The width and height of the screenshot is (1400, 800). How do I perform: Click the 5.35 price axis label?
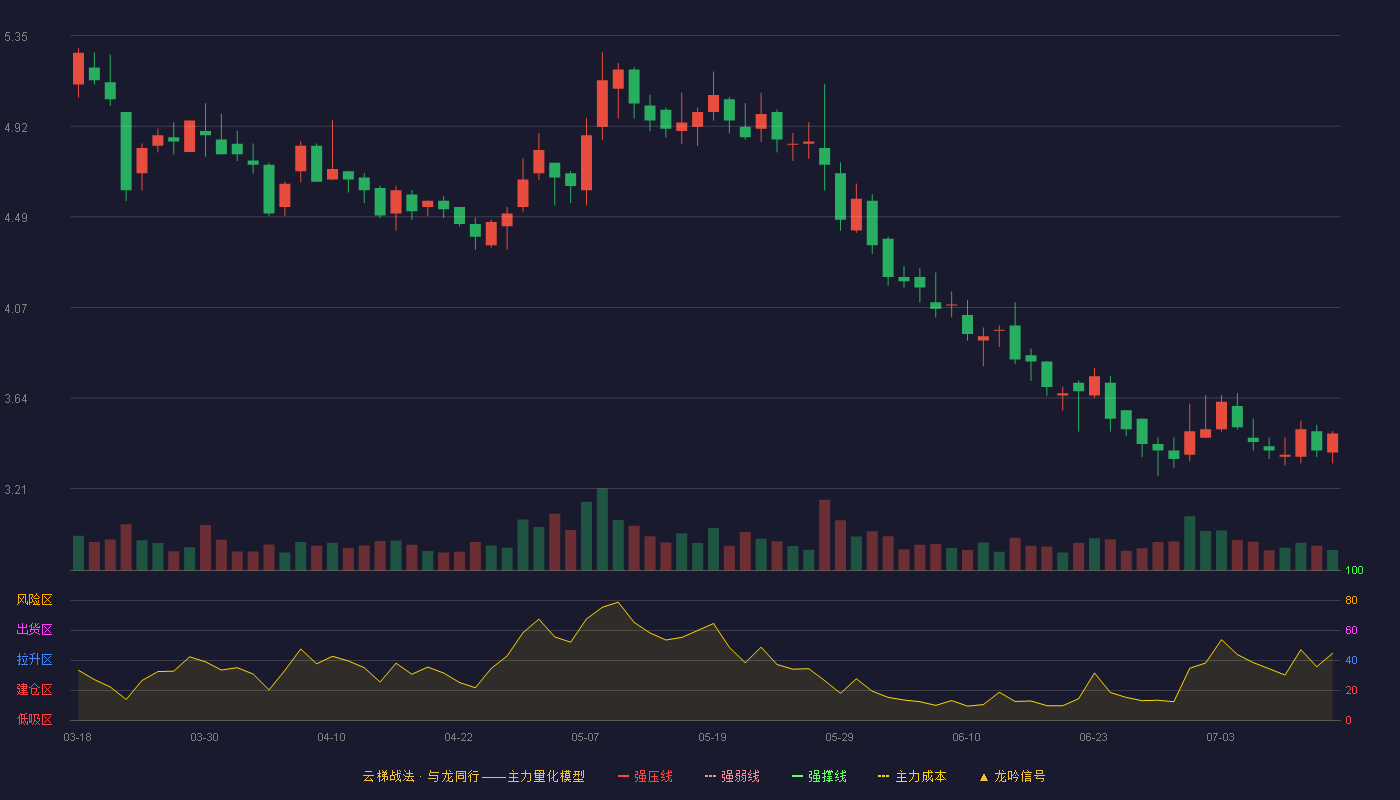pyautogui.click(x=16, y=37)
